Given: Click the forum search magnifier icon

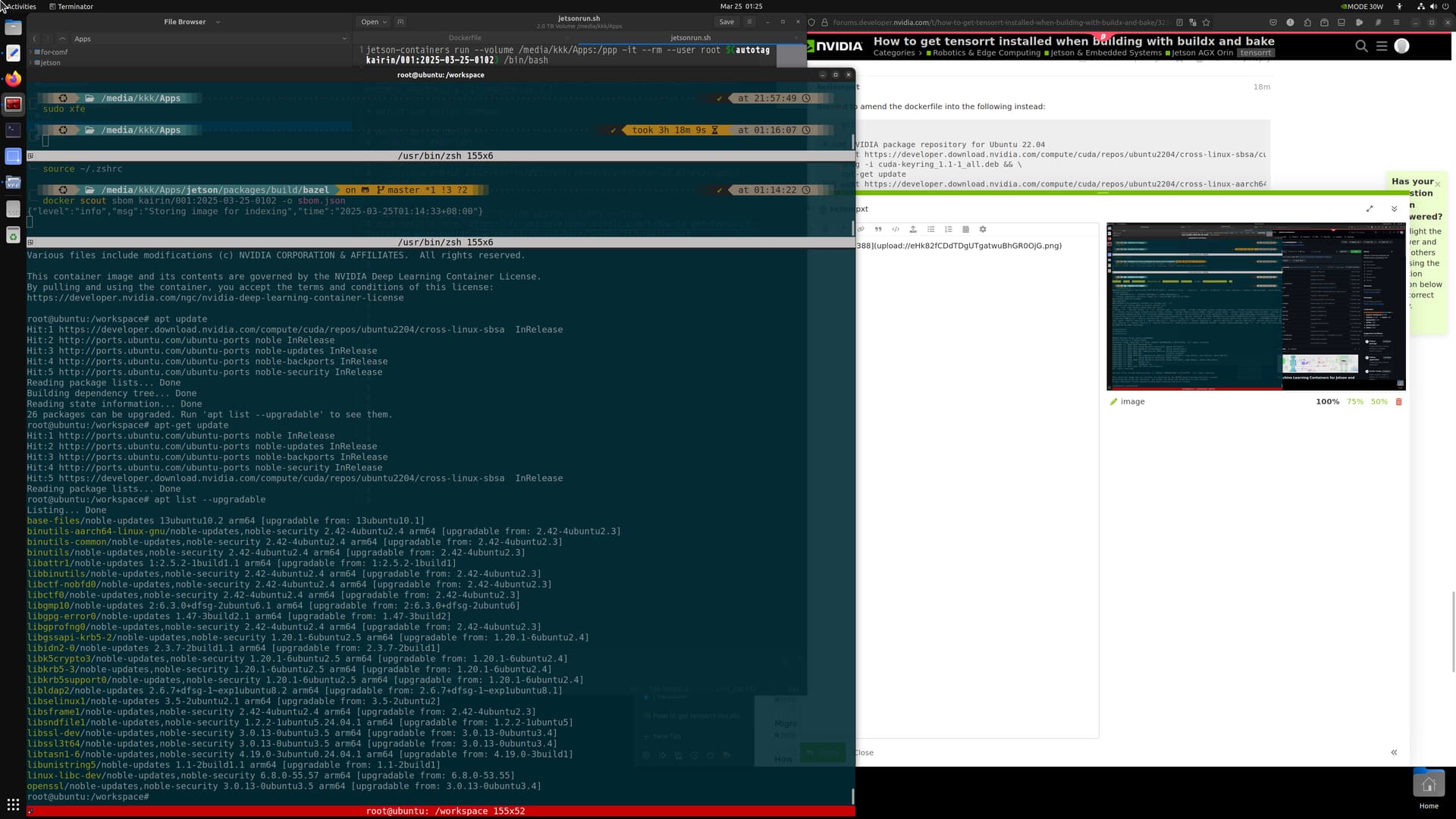Looking at the screenshot, I should tap(1361, 46).
